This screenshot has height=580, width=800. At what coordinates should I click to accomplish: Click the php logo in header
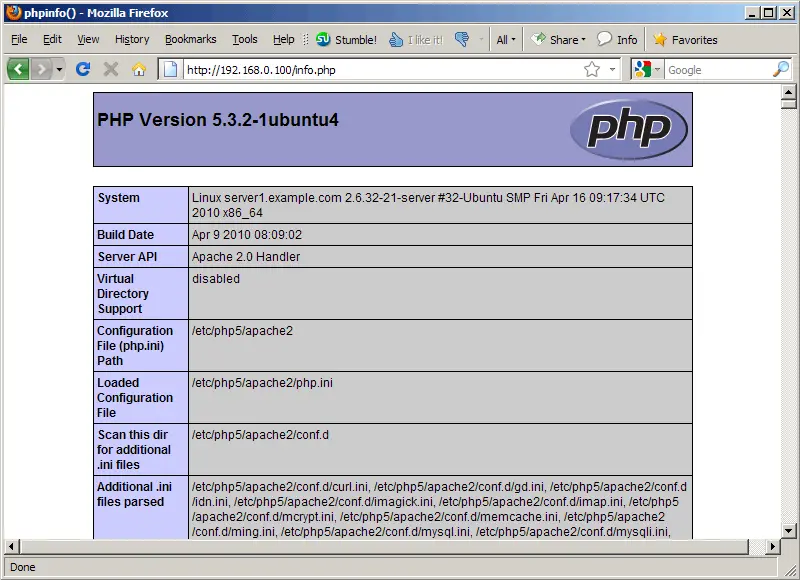point(629,129)
